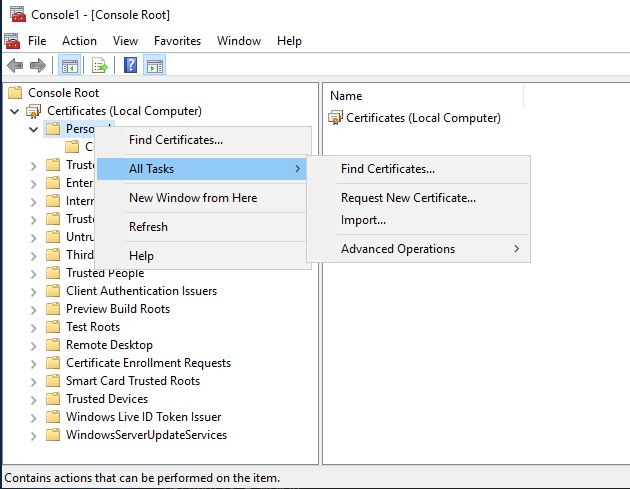This screenshot has height=489, width=630.
Task: Click certificate icon in Name list pane
Action: 335,118
